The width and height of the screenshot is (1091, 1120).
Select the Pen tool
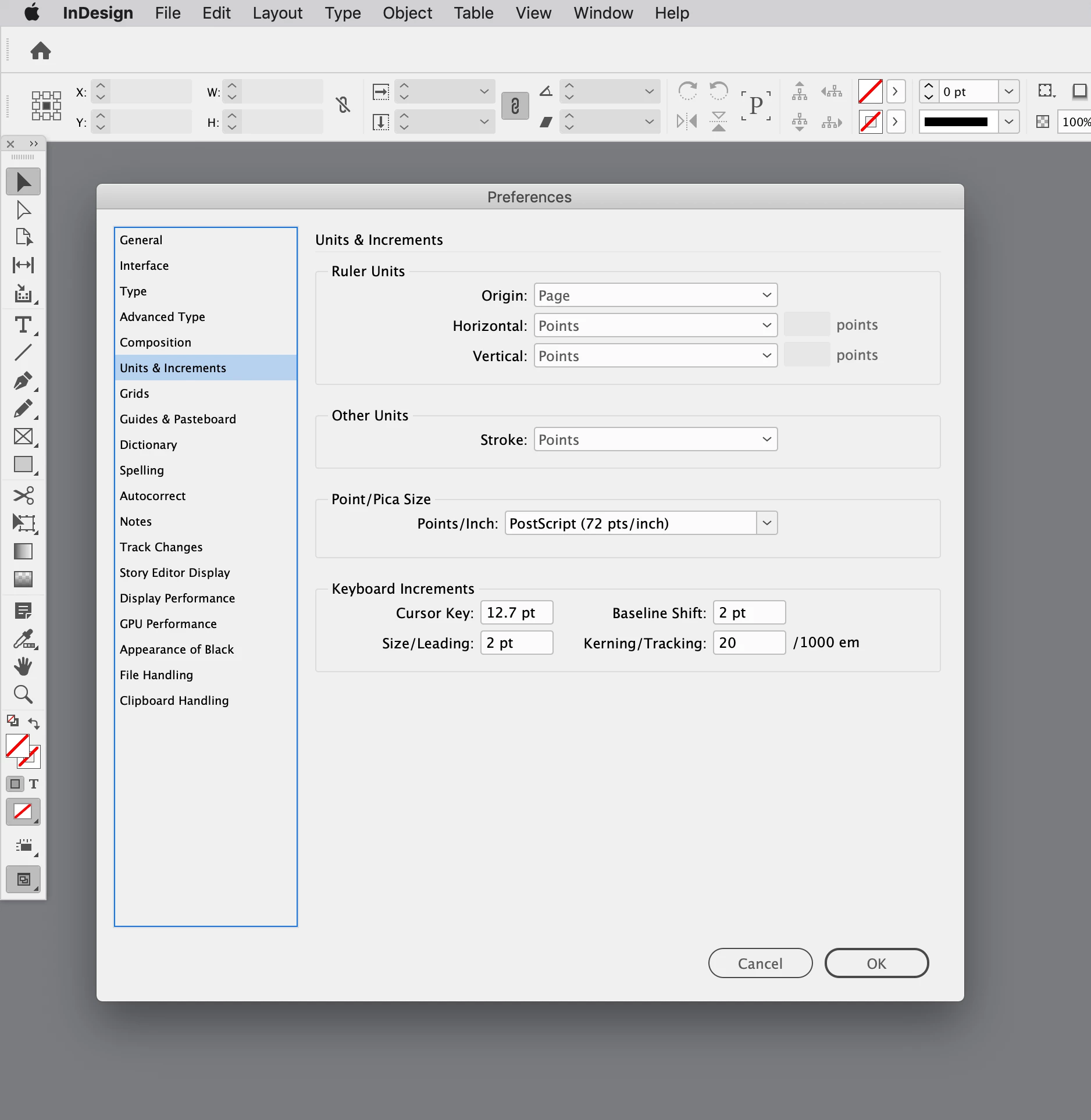pos(23,381)
